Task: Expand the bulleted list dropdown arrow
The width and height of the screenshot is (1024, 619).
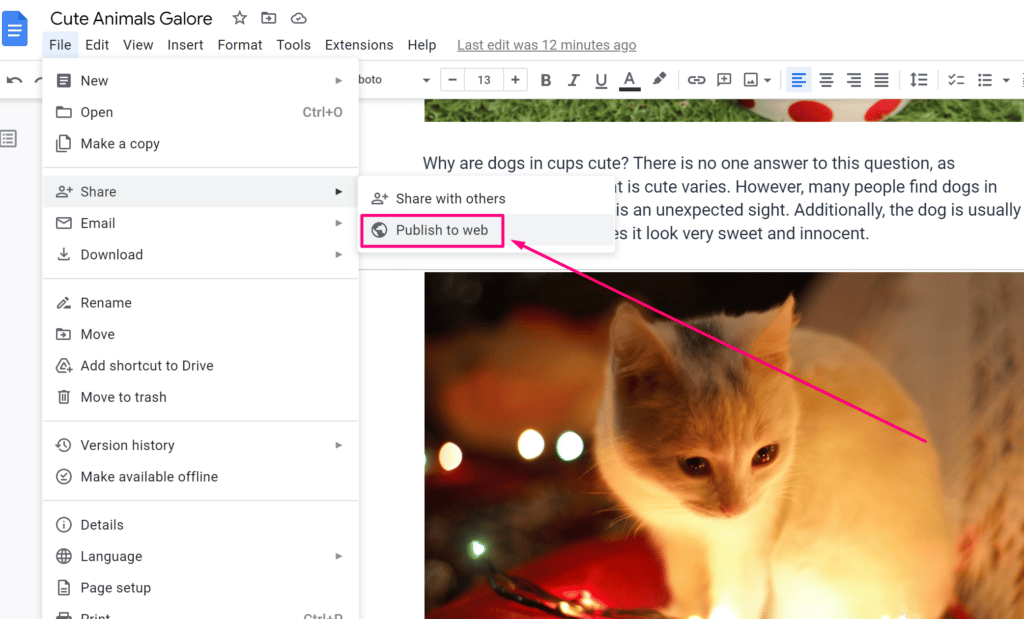Action: coord(1006,80)
